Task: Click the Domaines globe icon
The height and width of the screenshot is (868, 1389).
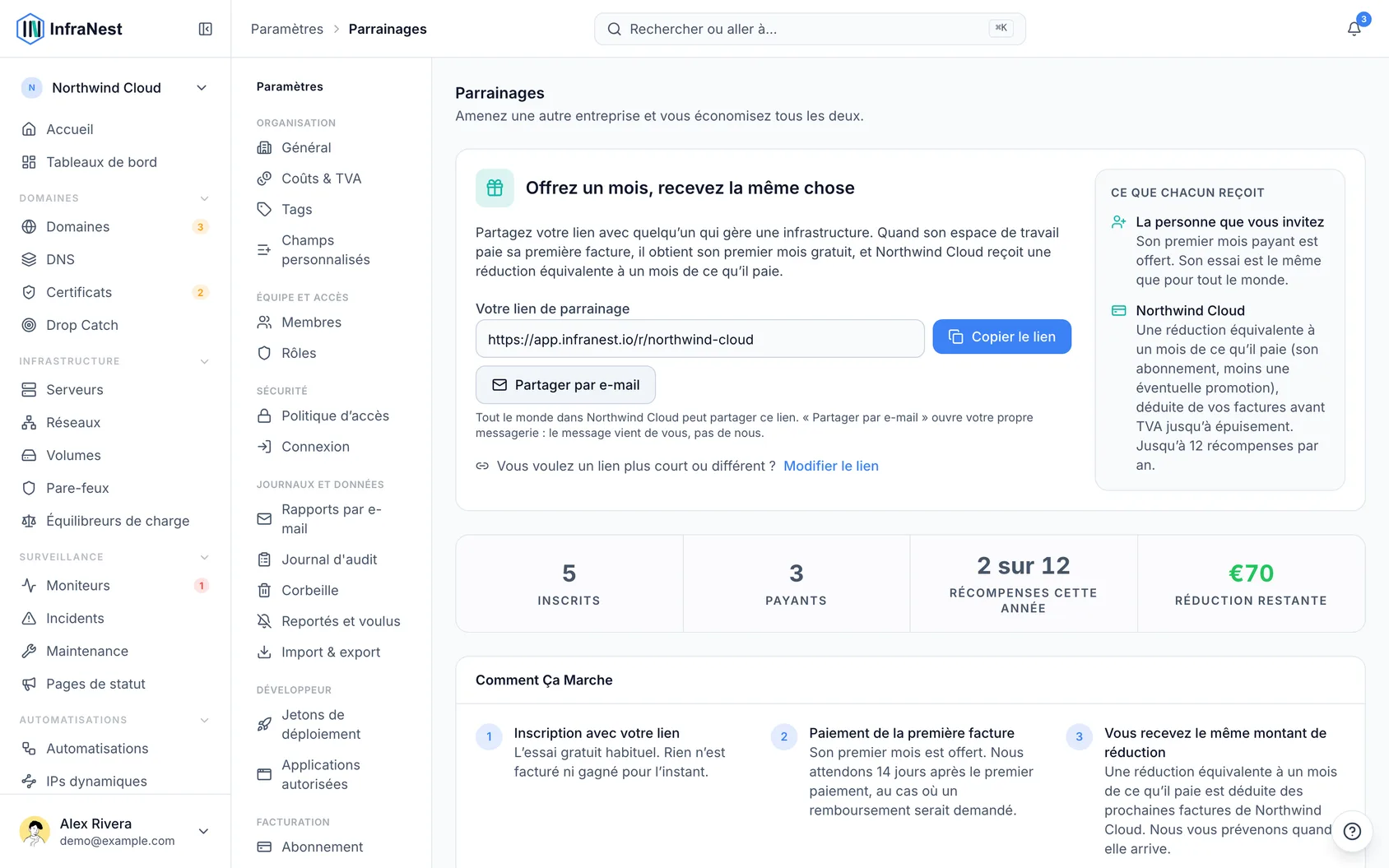Action: pos(29,226)
